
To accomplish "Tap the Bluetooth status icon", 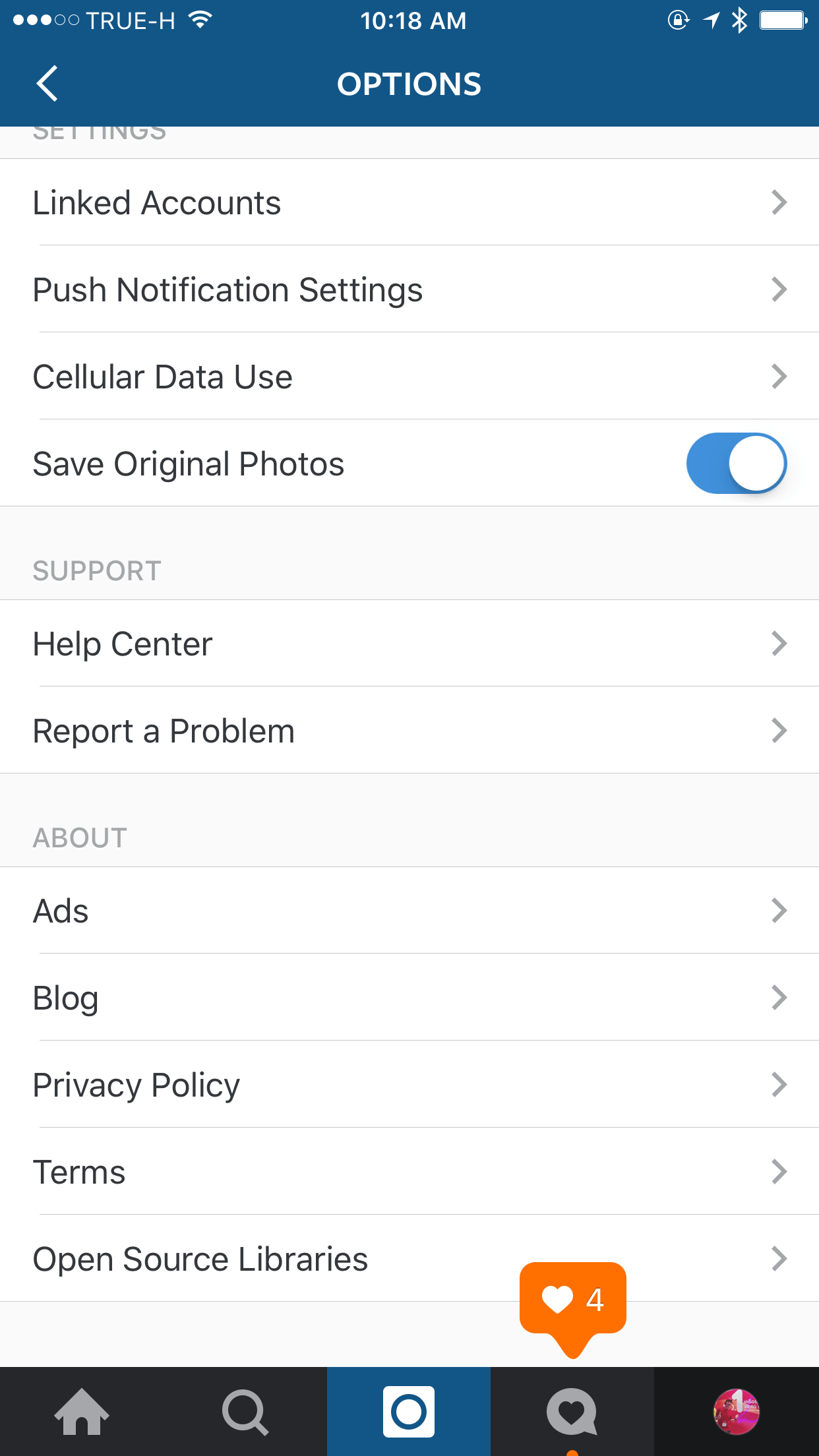I will click(740, 20).
